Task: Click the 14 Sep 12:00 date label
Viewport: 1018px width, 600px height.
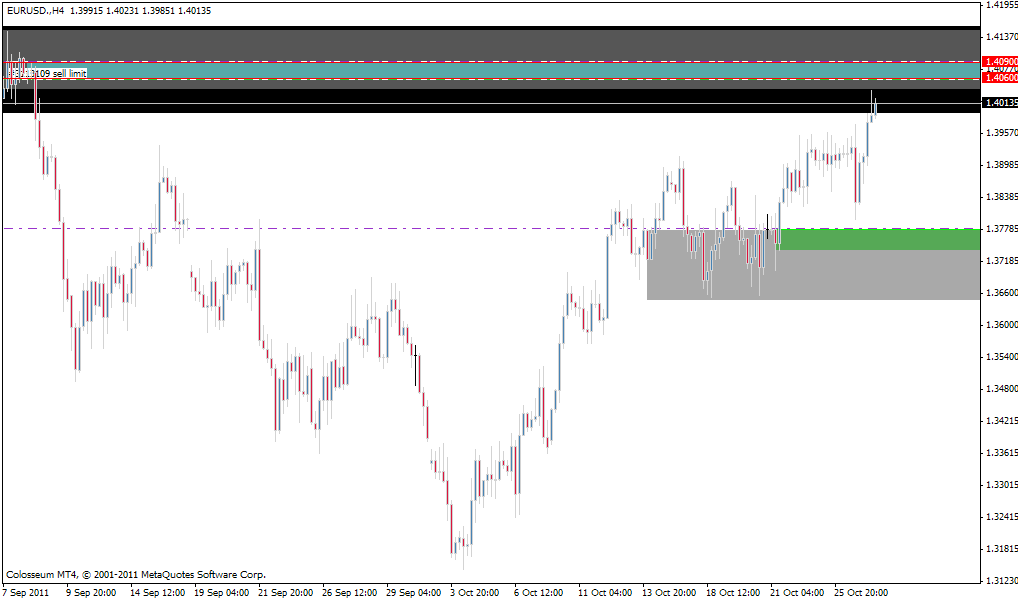Action: [157, 592]
